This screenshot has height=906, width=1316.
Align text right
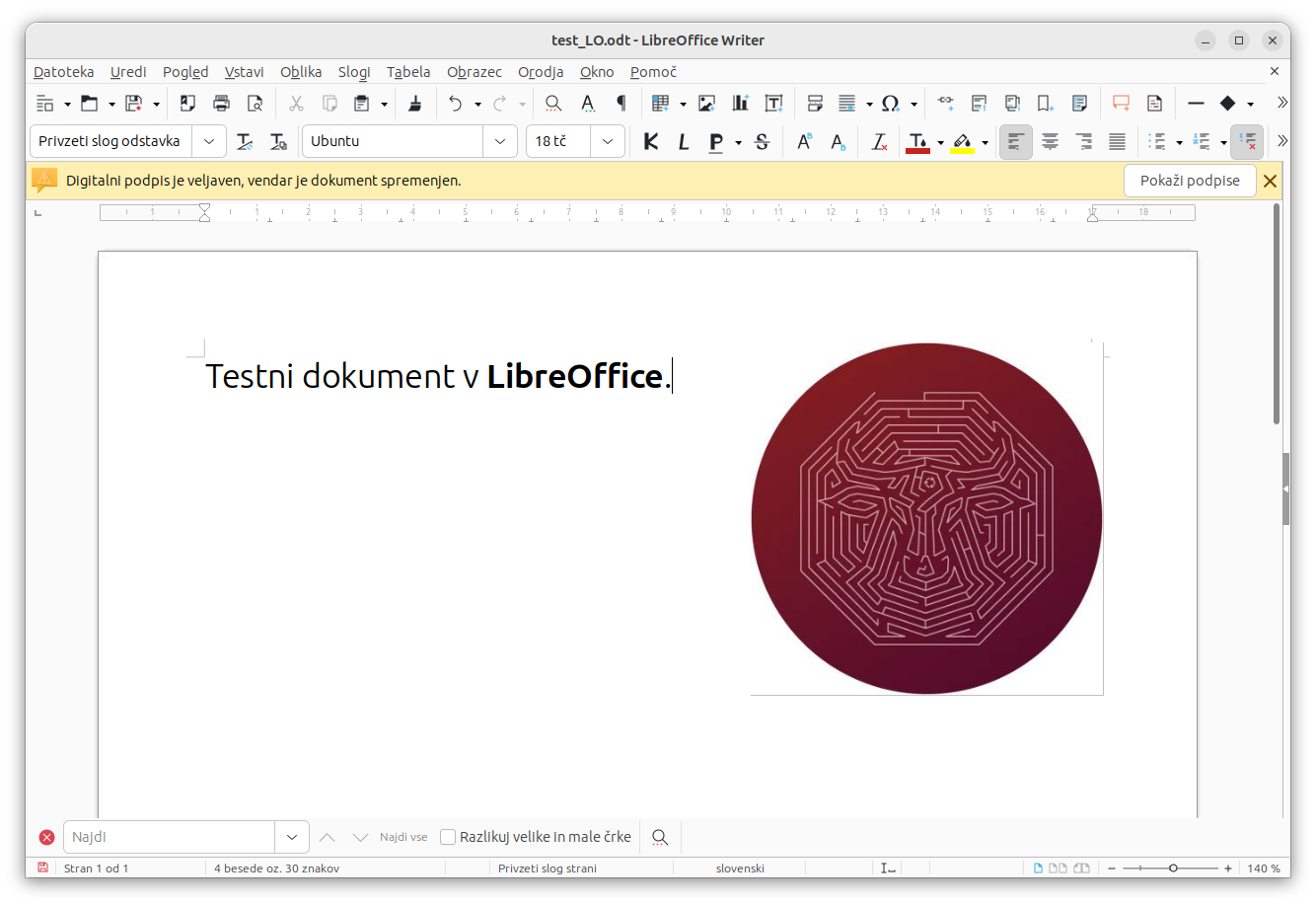click(x=1083, y=142)
